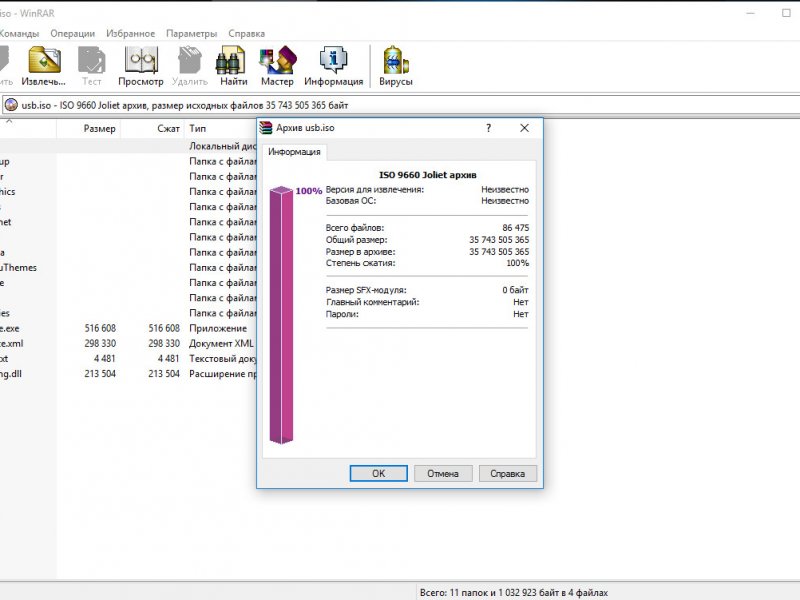Launch the Найти search tool
Screen dimensions: 800x600
click(233, 66)
